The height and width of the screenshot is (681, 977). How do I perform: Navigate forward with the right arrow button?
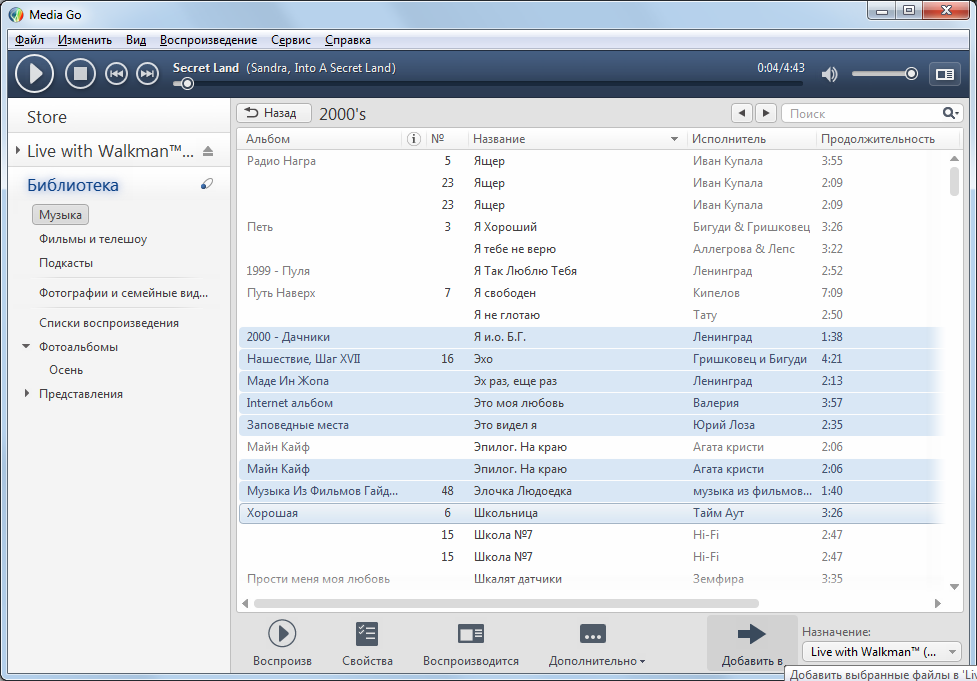[766, 113]
